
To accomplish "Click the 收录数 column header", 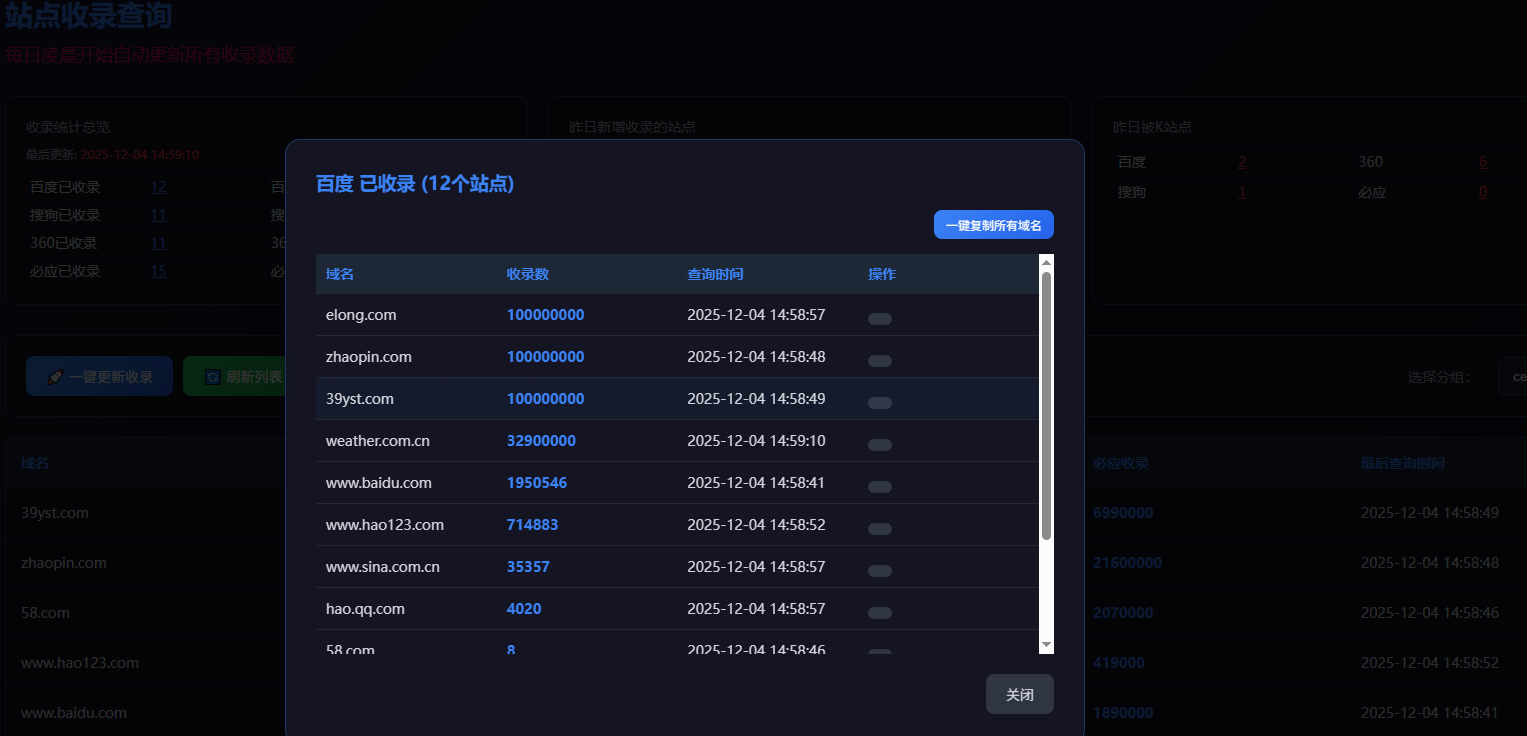I will [527, 274].
